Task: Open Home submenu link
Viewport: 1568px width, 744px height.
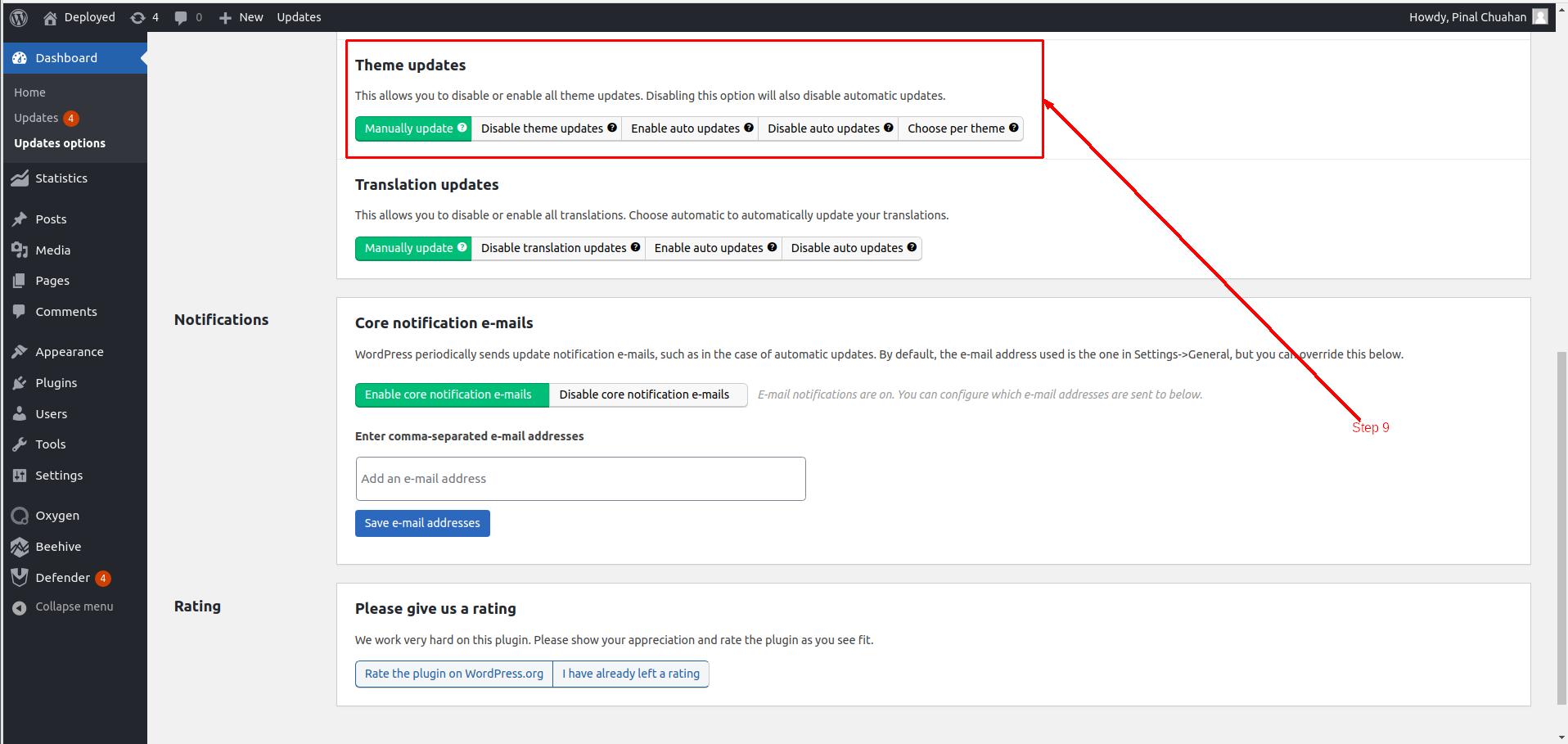Action: [29, 92]
